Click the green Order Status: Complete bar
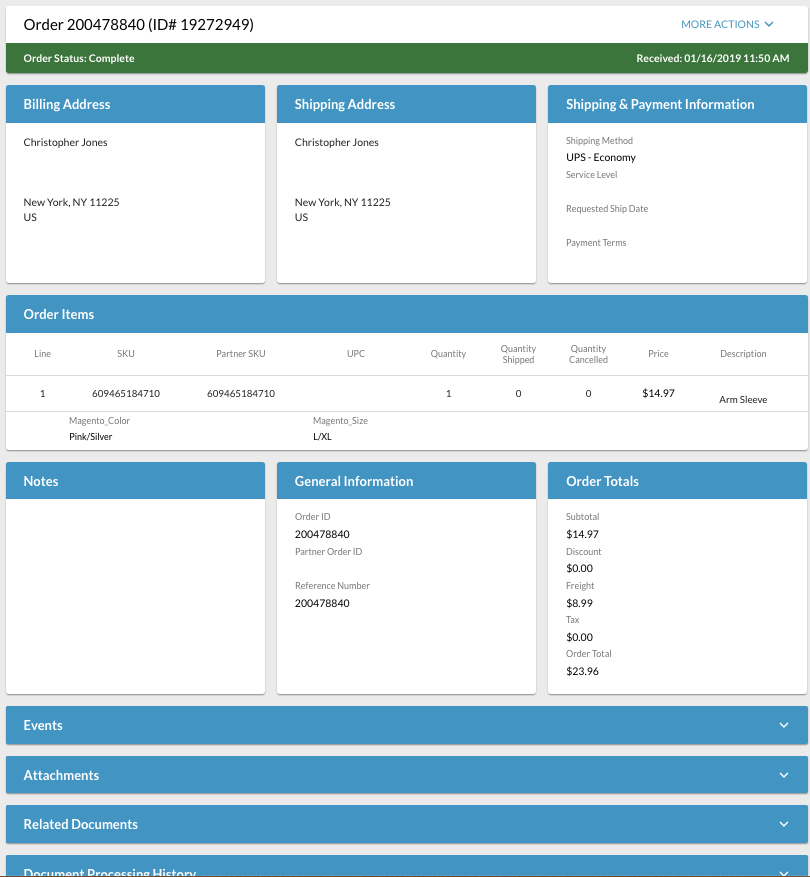This screenshot has width=810, height=877. [406, 58]
